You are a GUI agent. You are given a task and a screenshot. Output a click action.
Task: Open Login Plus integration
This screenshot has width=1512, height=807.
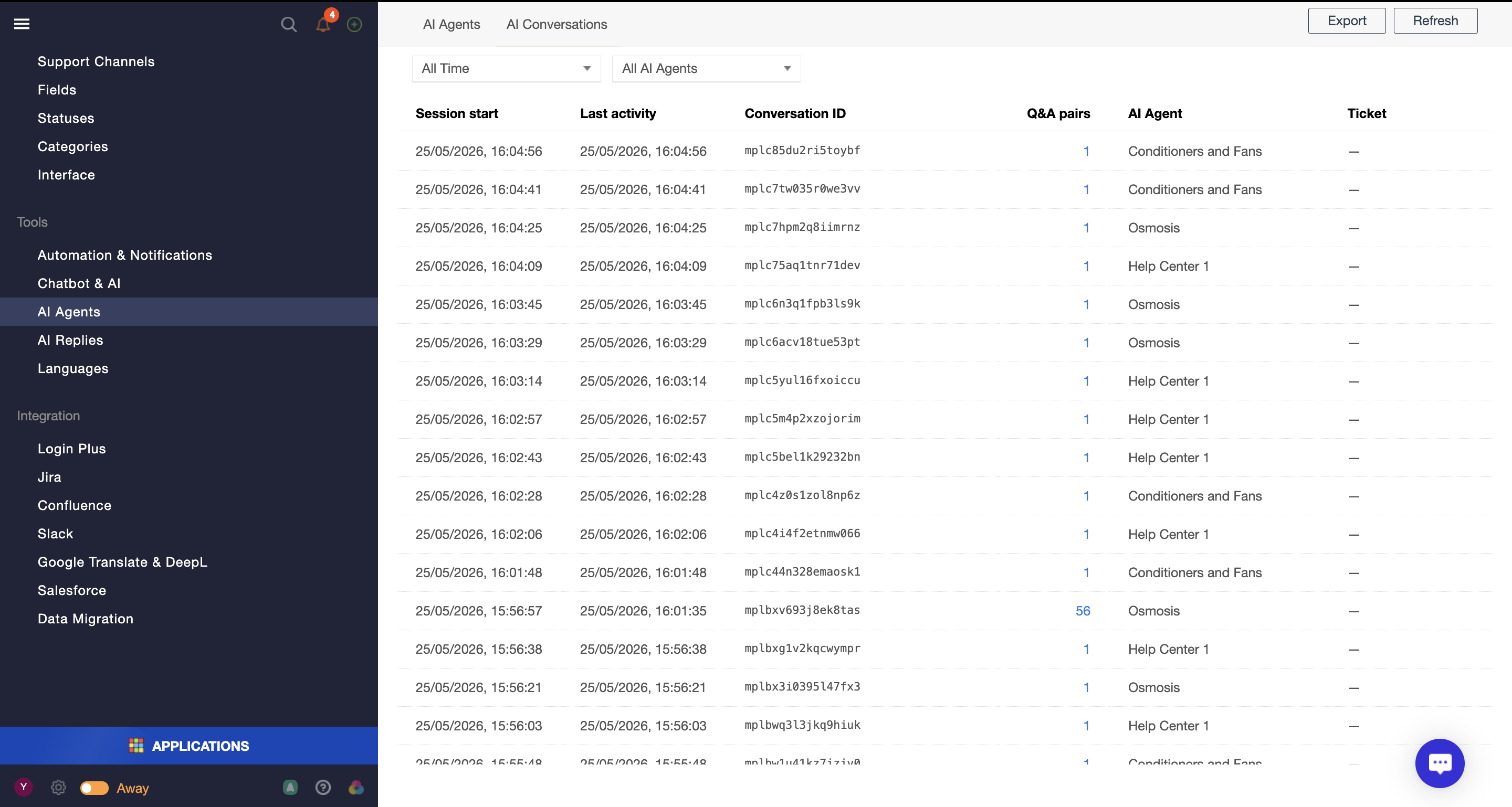(71, 449)
